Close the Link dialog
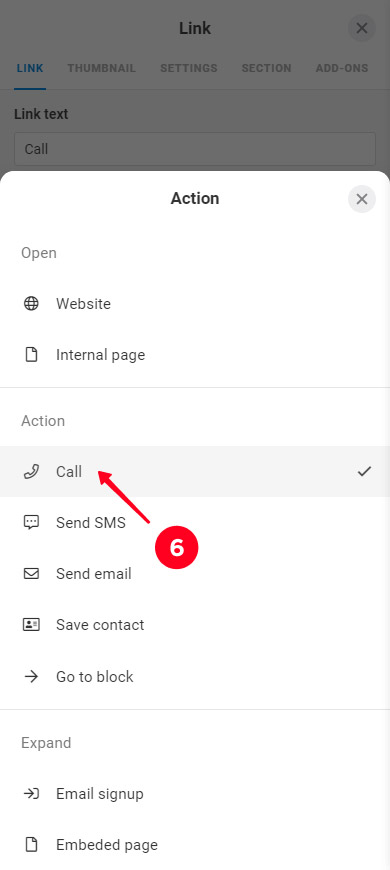The image size is (390, 870). (362, 28)
